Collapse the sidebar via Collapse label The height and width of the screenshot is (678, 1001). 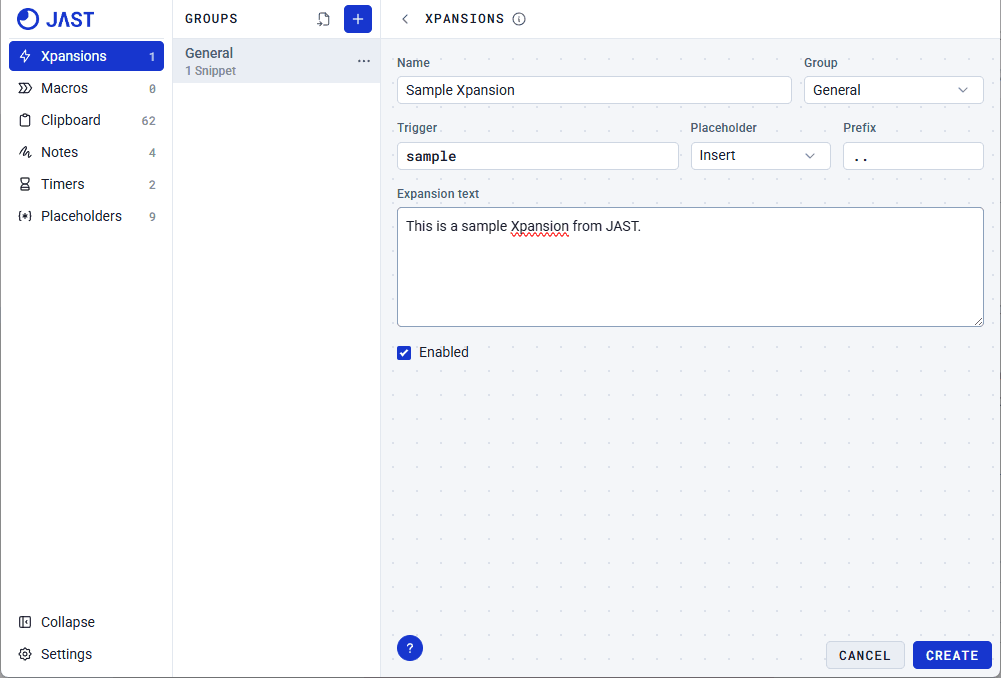pyautogui.click(x=68, y=622)
